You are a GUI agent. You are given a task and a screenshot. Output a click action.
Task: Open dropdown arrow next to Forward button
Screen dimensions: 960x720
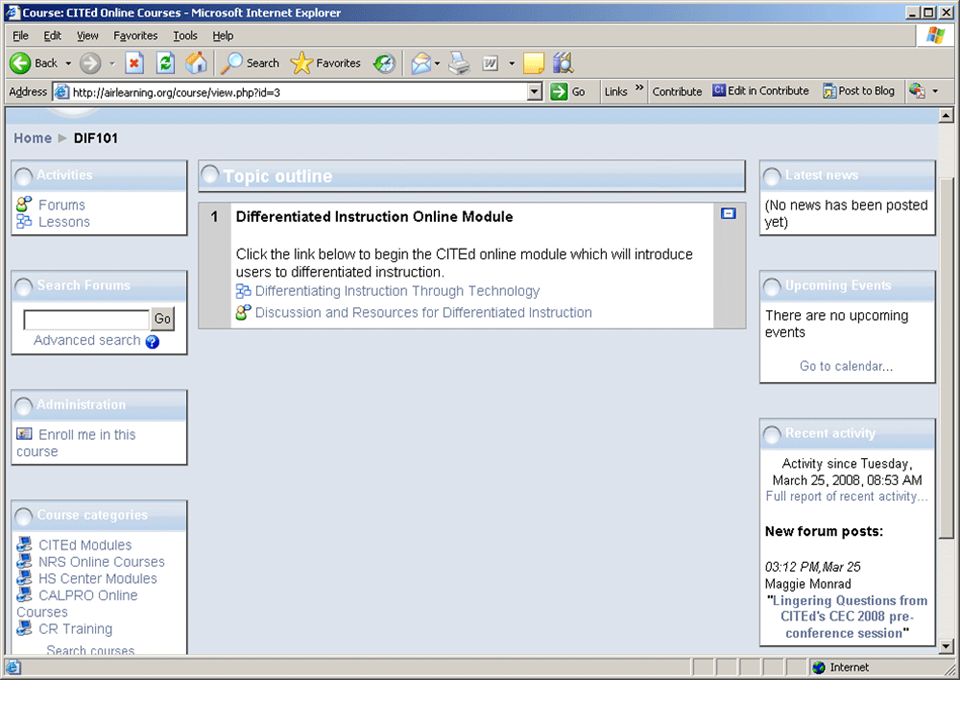pos(111,63)
